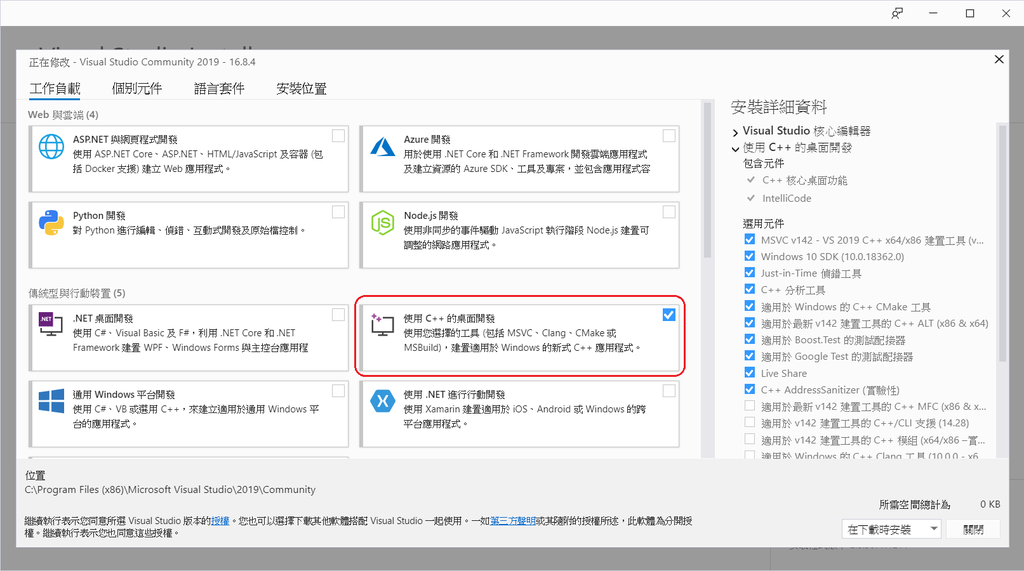Click the Web 與雲端 (4) section heading
The image size is (1024, 571).
coord(63,114)
